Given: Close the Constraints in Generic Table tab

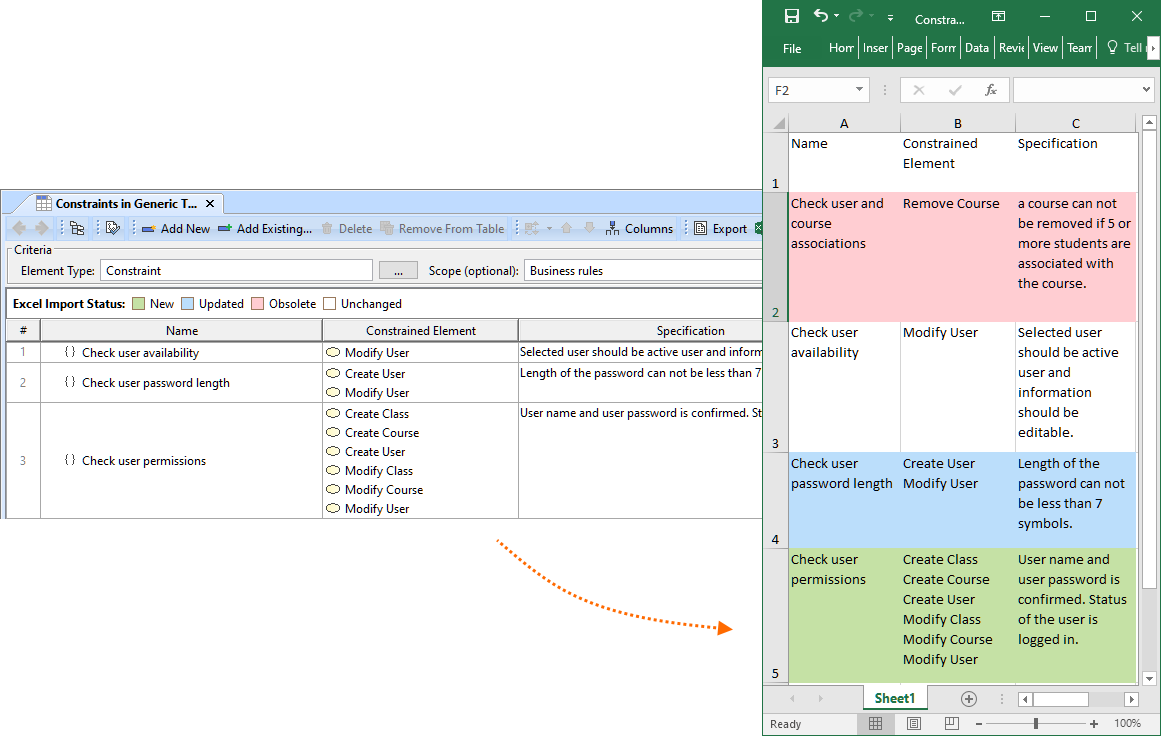Looking at the screenshot, I should 210,203.
